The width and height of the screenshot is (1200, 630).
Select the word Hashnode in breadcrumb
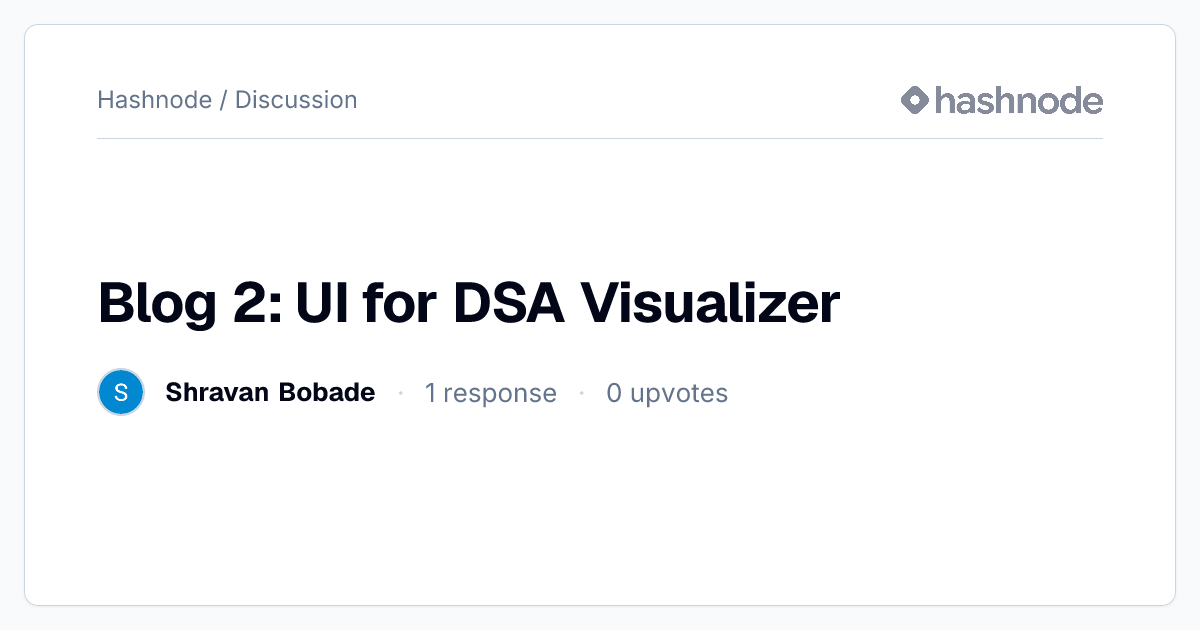click(155, 100)
